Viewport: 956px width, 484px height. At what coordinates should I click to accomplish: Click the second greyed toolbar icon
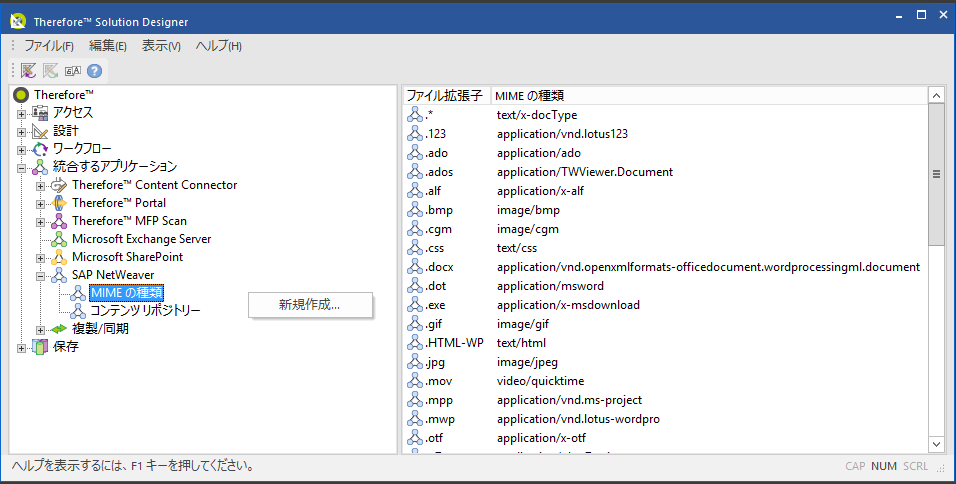tap(50, 71)
